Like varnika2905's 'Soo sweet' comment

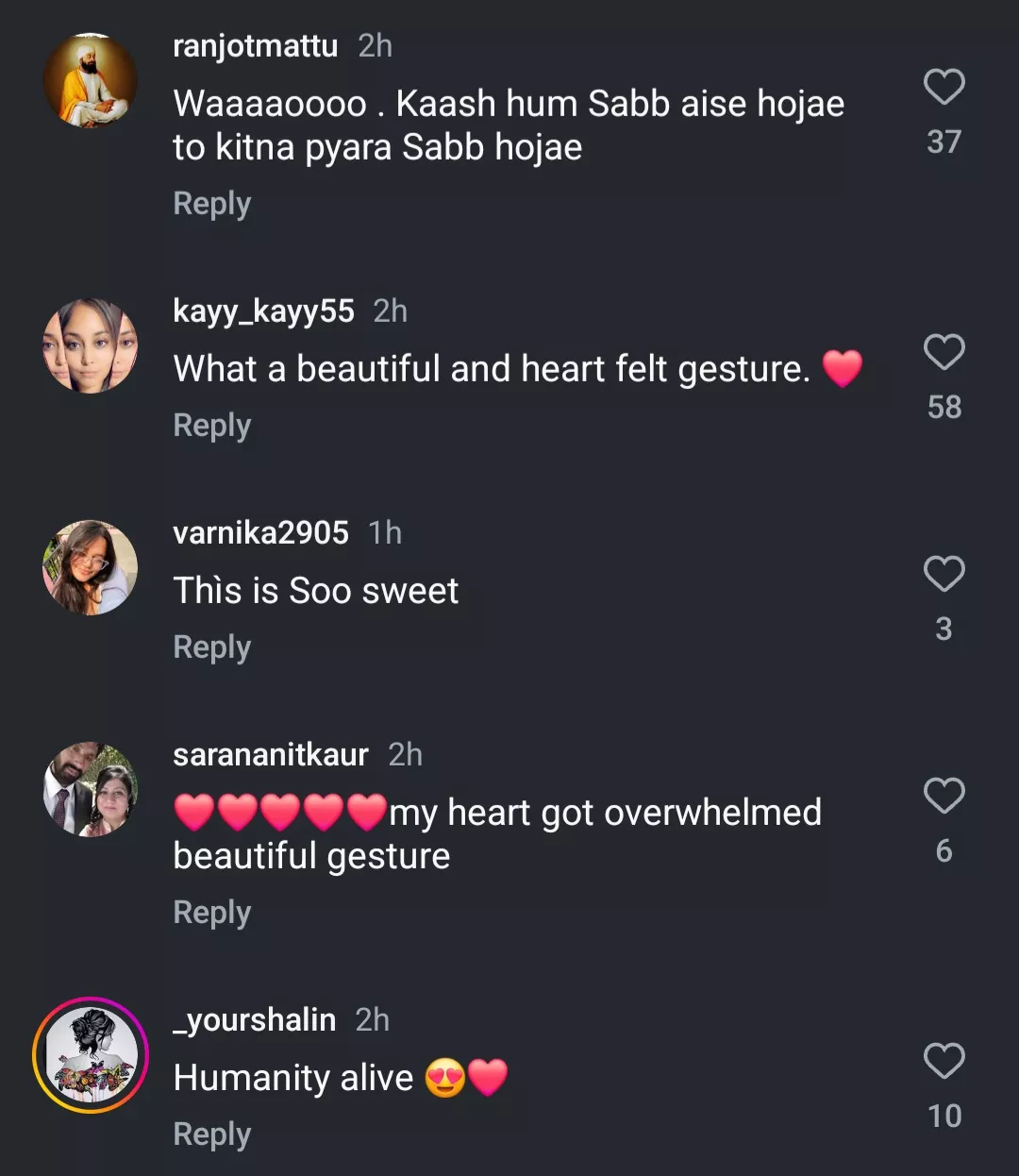point(944,574)
